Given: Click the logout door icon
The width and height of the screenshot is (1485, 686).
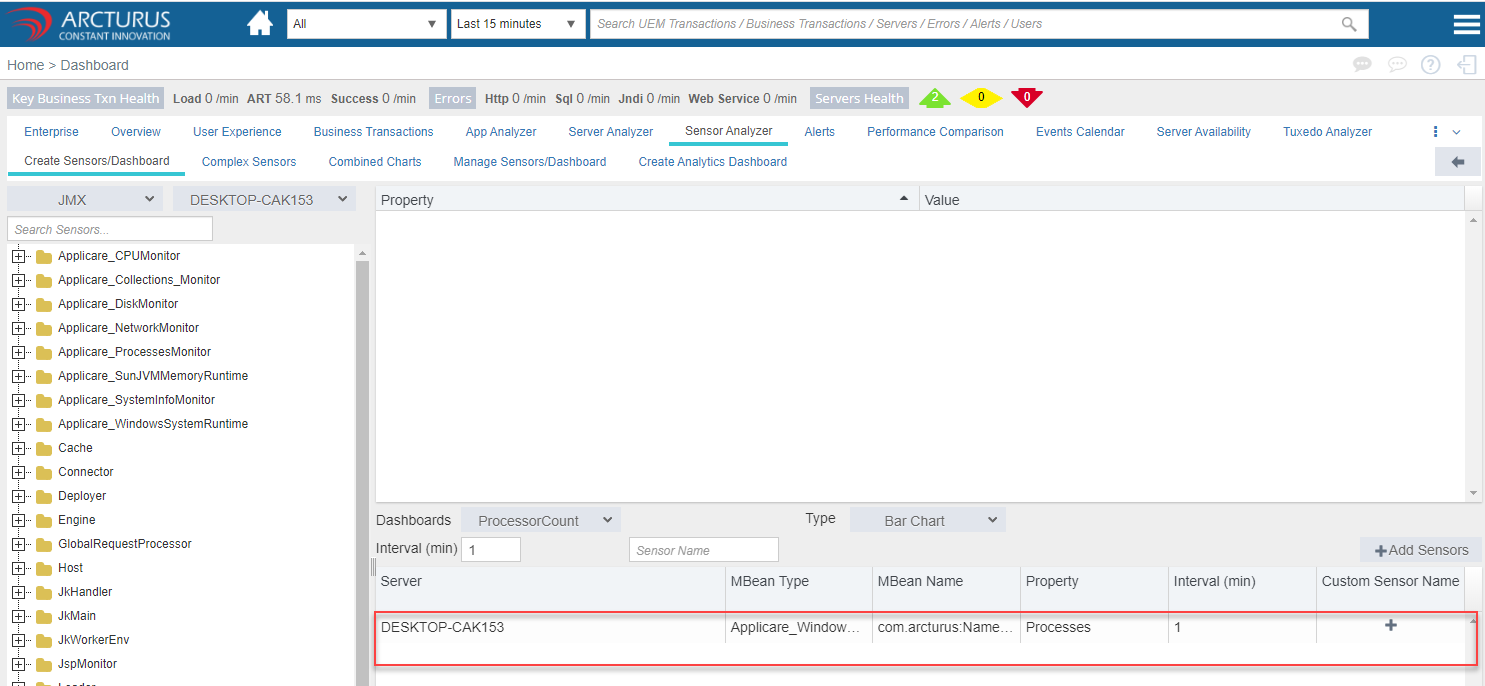Looking at the screenshot, I should pyautogui.click(x=1467, y=65).
